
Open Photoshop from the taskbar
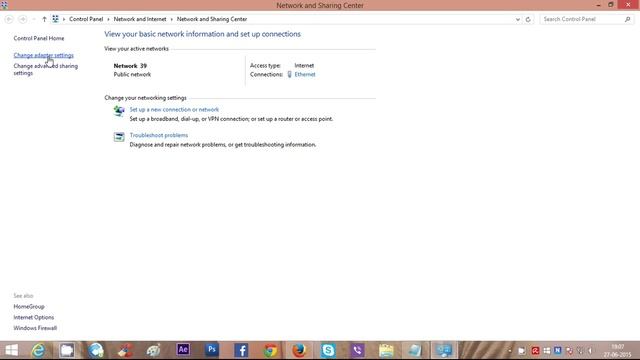tap(211, 349)
